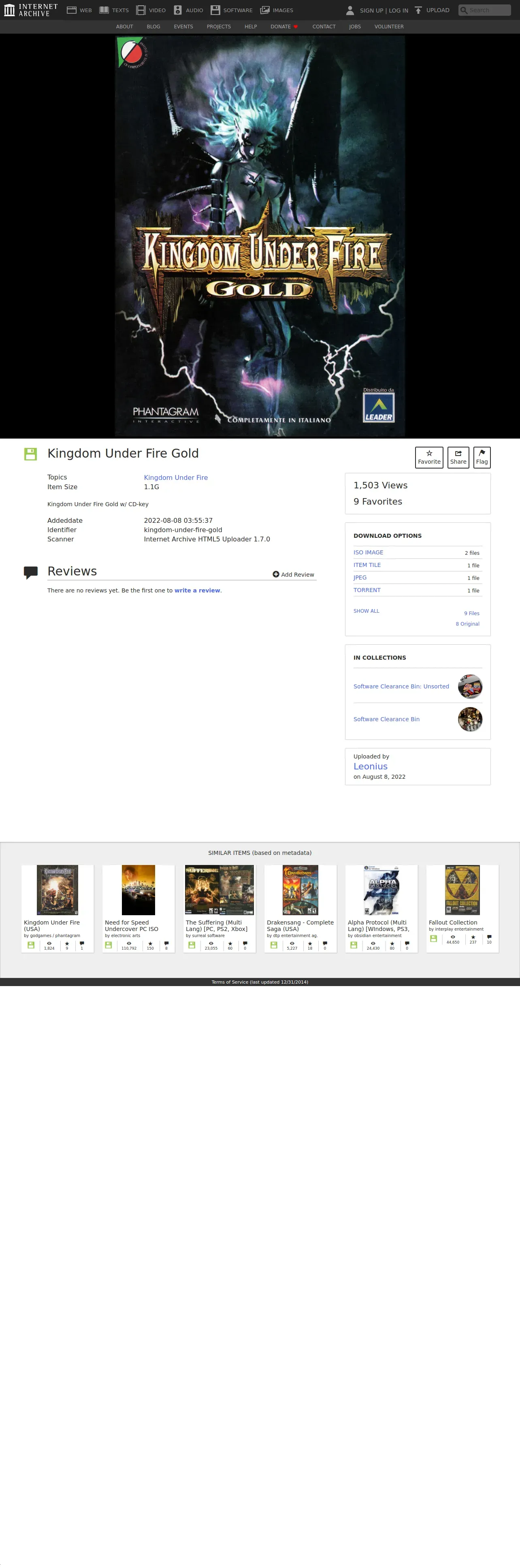
Task: Click the Add Review plus button
Action: [x=294, y=574]
